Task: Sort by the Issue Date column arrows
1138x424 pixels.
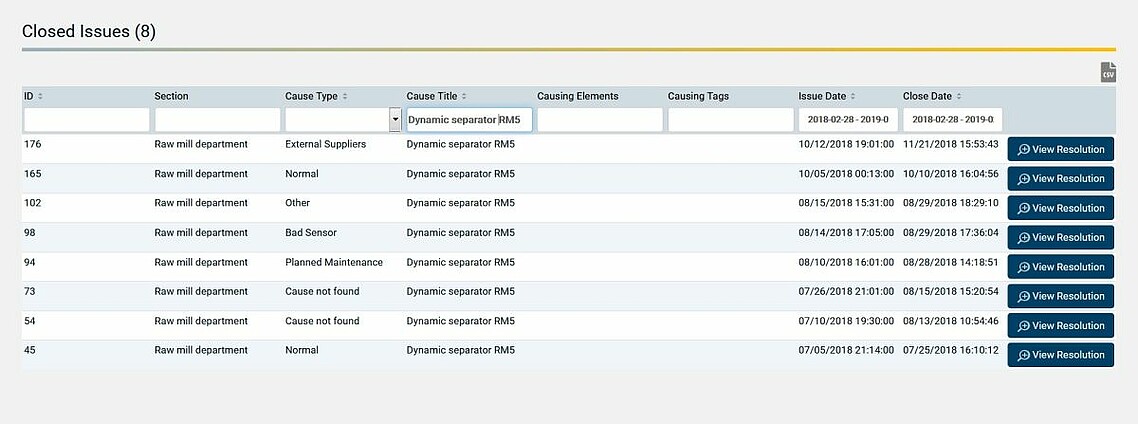Action: [x=853, y=97]
